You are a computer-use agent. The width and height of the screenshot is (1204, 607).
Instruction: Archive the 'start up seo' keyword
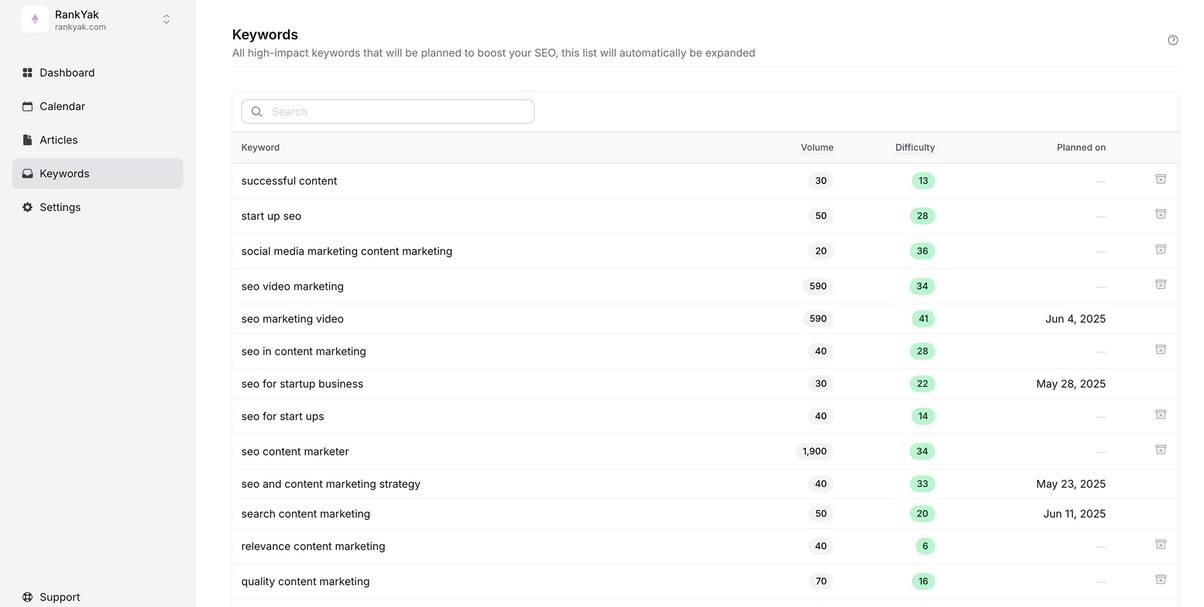pyautogui.click(x=1161, y=214)
